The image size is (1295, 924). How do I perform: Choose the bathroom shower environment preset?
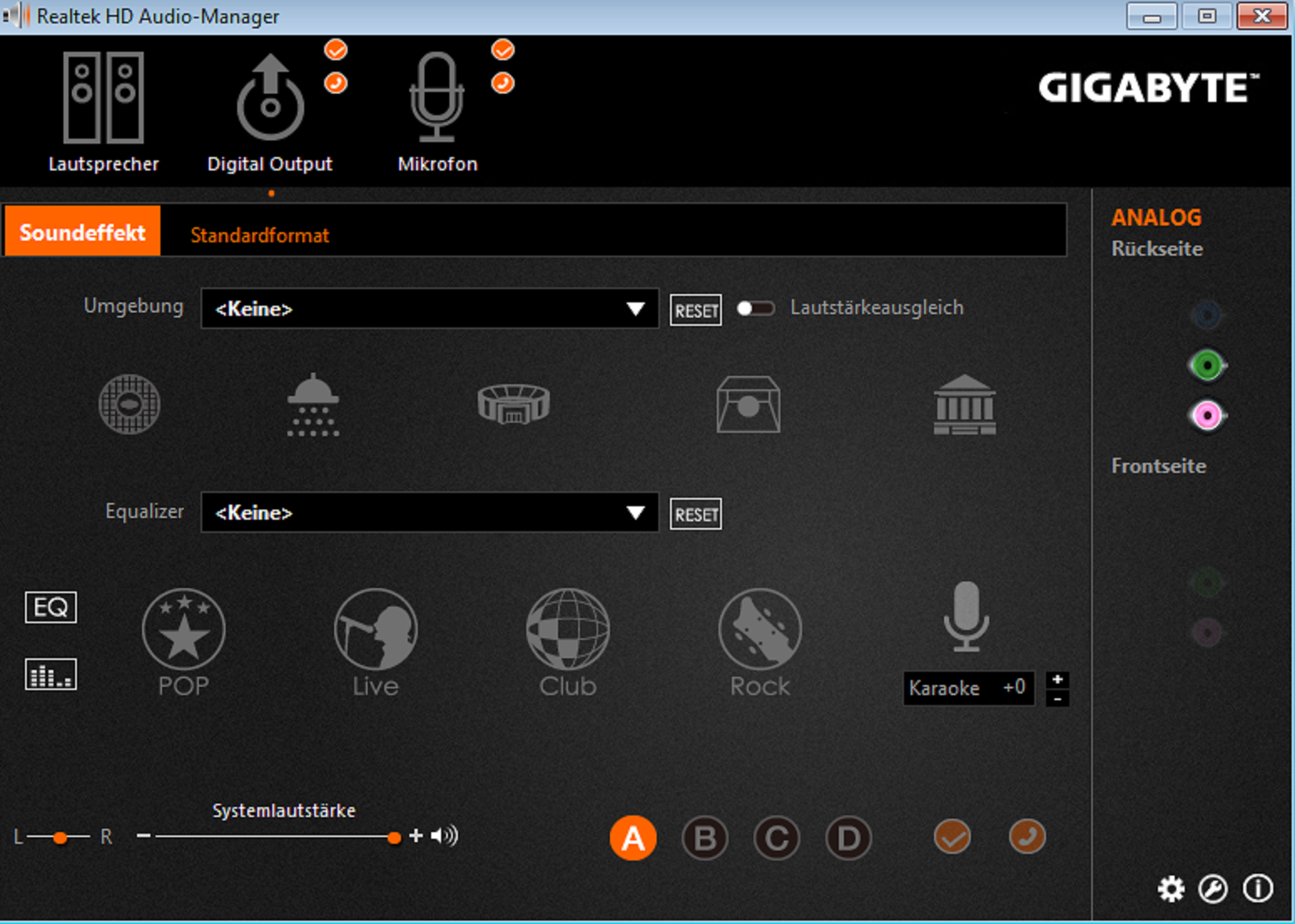(x=313, y=404)
